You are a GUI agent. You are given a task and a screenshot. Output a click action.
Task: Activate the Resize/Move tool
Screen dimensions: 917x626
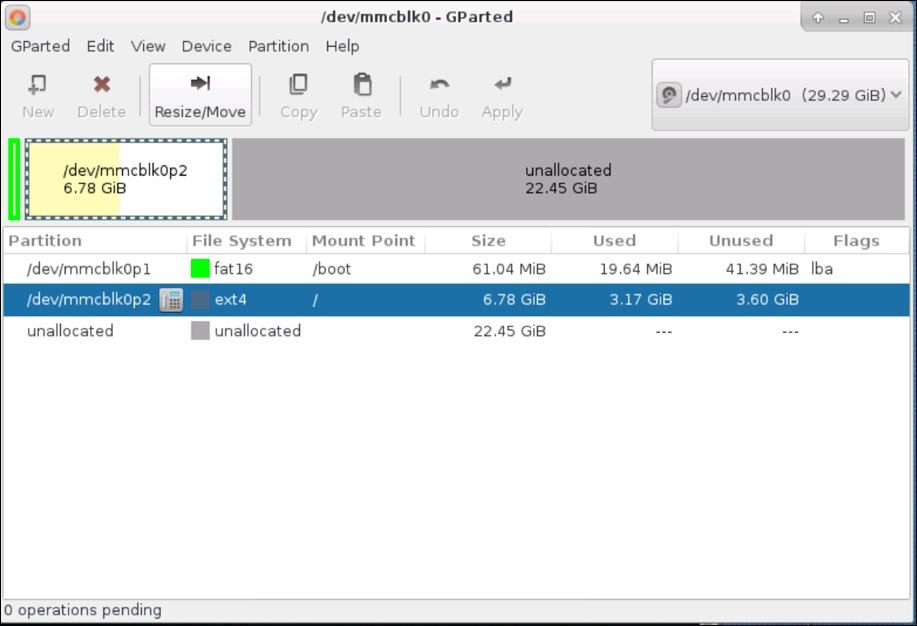coord(199,95)
